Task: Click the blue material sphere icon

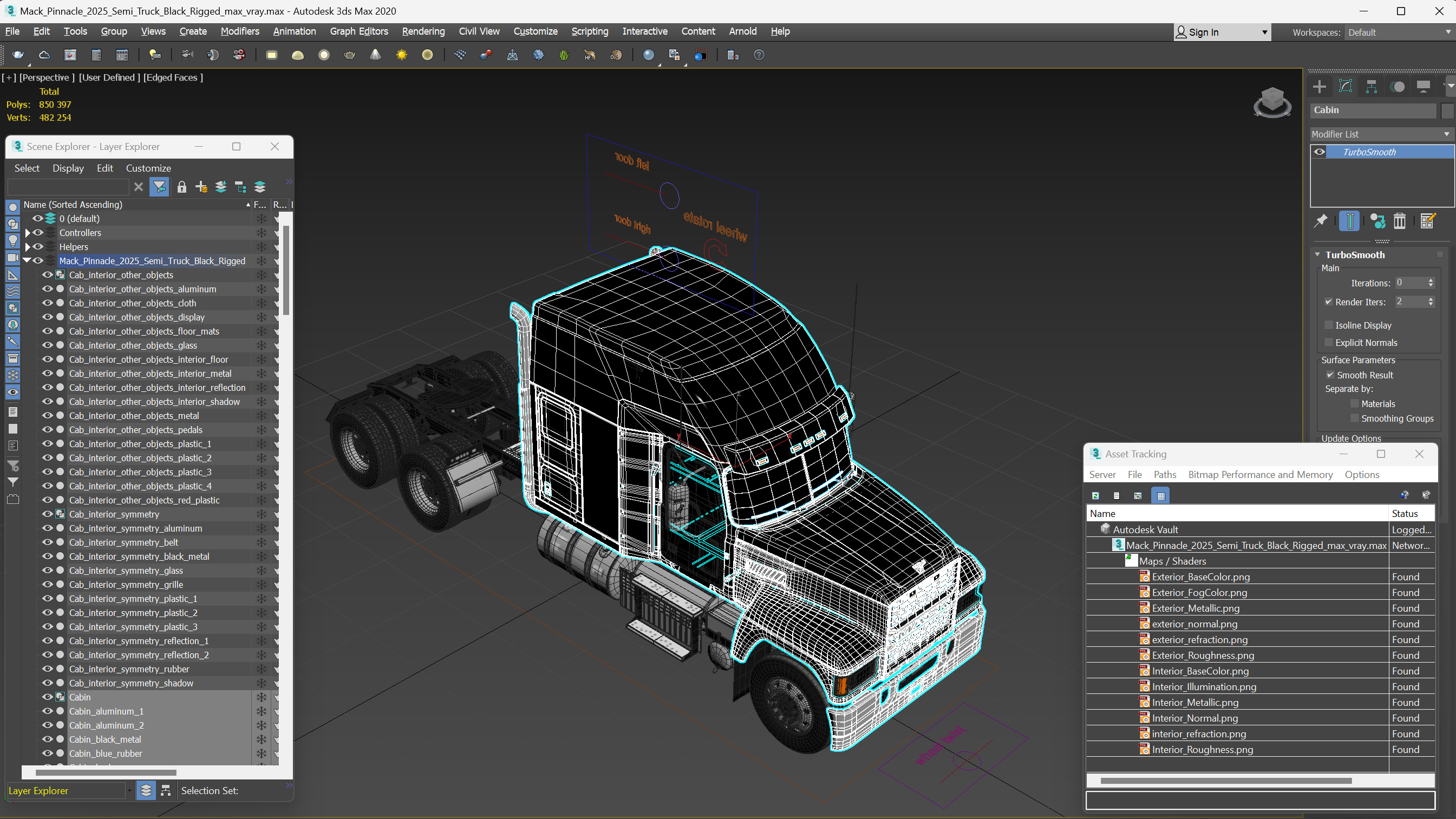Action: pos(648,55)
